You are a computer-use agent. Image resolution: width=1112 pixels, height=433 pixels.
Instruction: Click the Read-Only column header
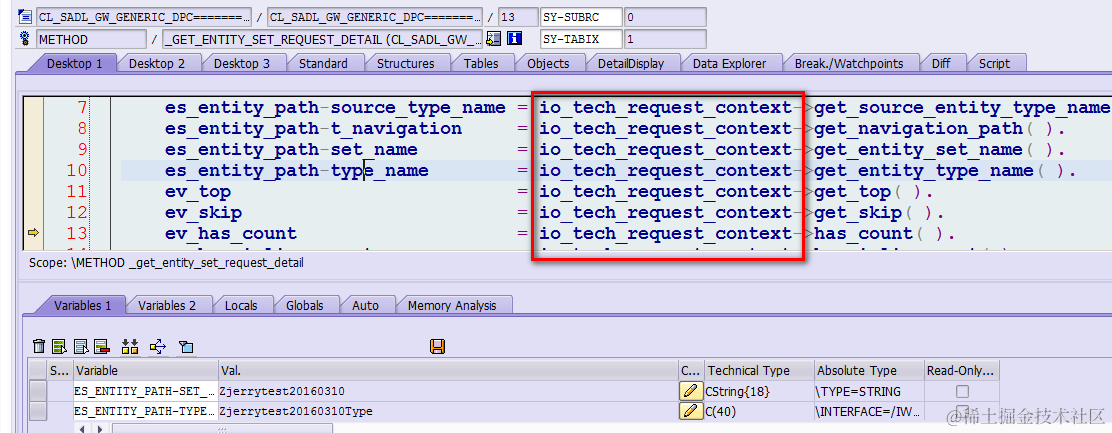pos(962,370)
